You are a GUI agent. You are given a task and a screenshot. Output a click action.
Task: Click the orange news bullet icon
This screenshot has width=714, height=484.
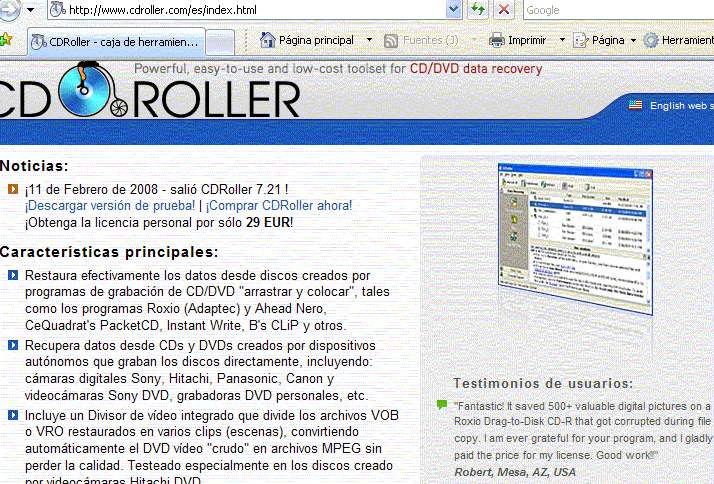pos(13,189)
